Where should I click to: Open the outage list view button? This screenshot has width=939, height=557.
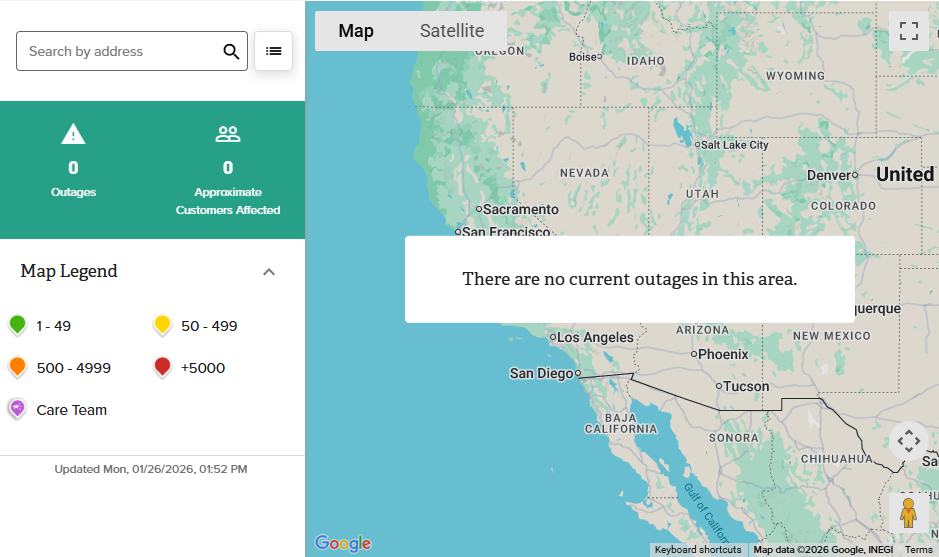pyautogui.click(x=274, y=51)
